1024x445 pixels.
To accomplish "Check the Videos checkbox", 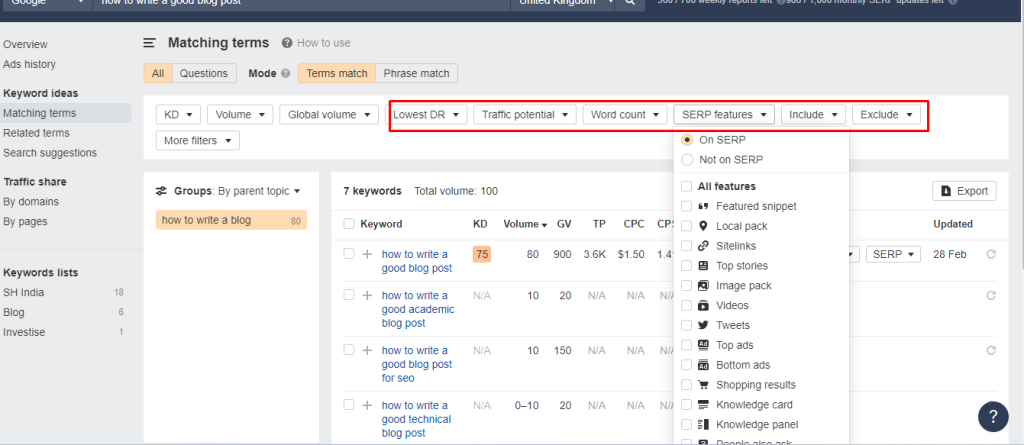I will (686, 306).
